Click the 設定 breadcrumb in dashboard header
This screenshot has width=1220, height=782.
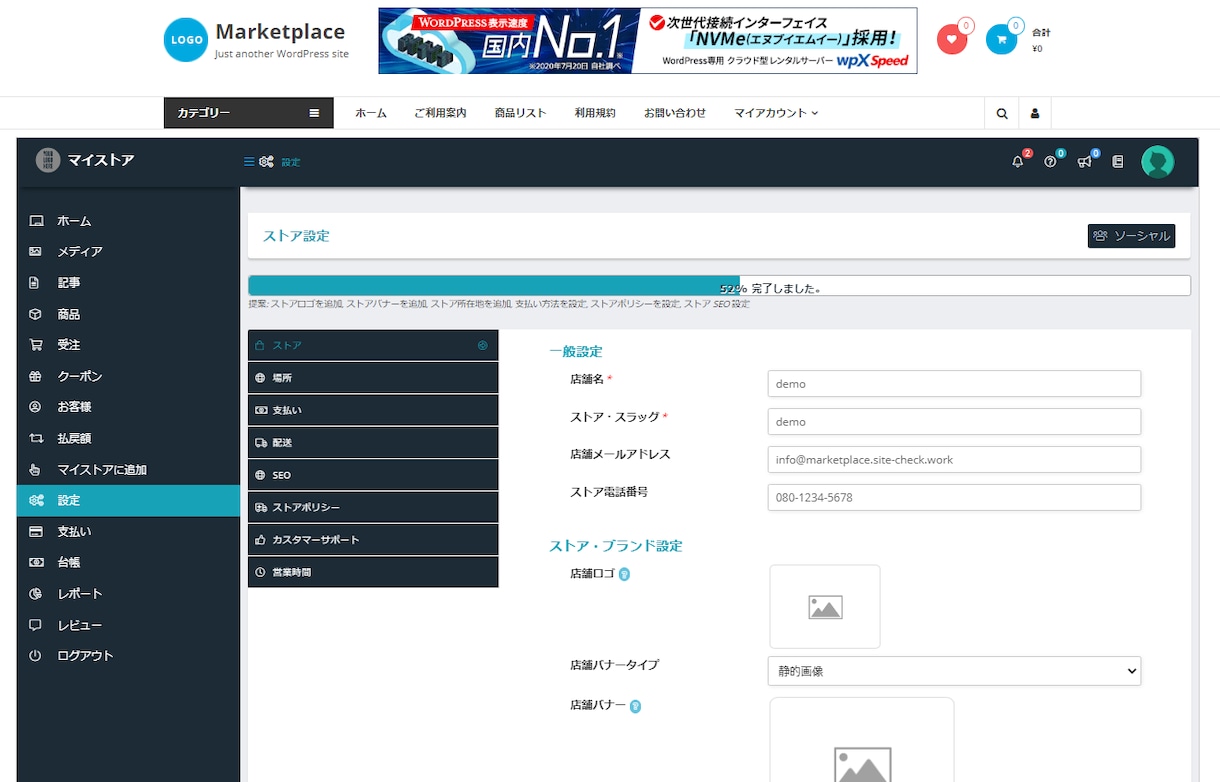[x=291, y=162]
